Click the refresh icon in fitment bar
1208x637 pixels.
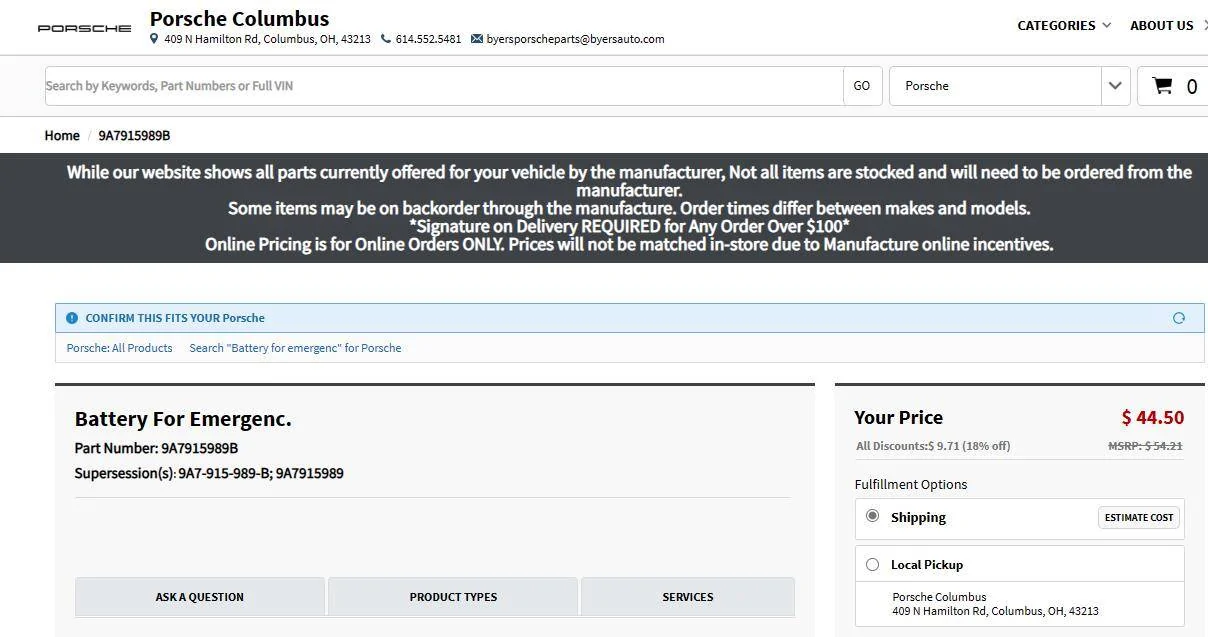tap(1179, 318)
